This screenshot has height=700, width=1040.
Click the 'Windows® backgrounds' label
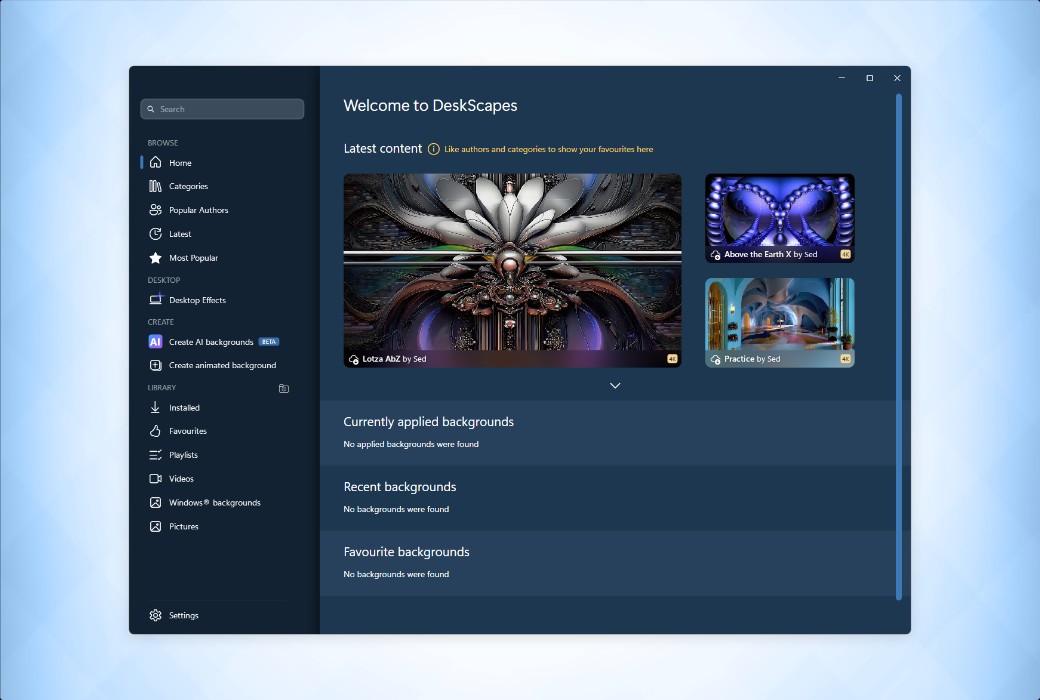click(x=214, y=503)
